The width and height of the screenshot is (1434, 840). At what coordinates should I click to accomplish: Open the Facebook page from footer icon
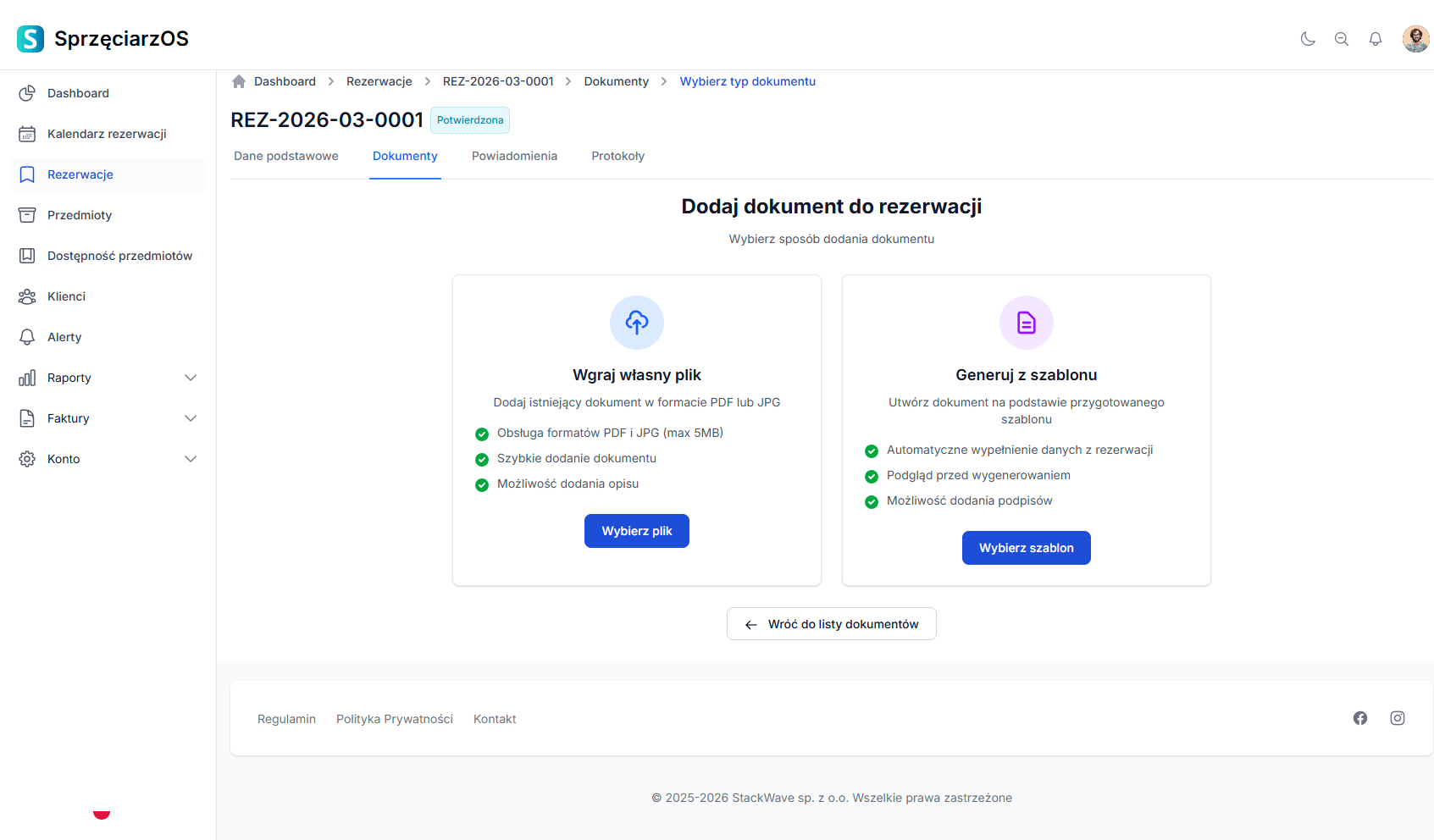pyautogui.click(x=1360, y=718)
